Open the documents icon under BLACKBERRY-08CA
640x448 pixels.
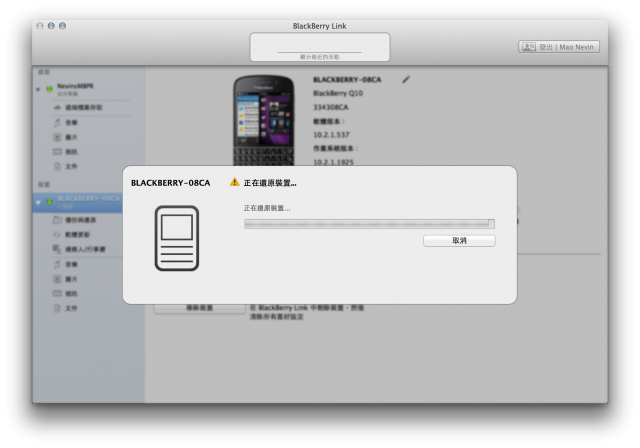coord(57,308)
